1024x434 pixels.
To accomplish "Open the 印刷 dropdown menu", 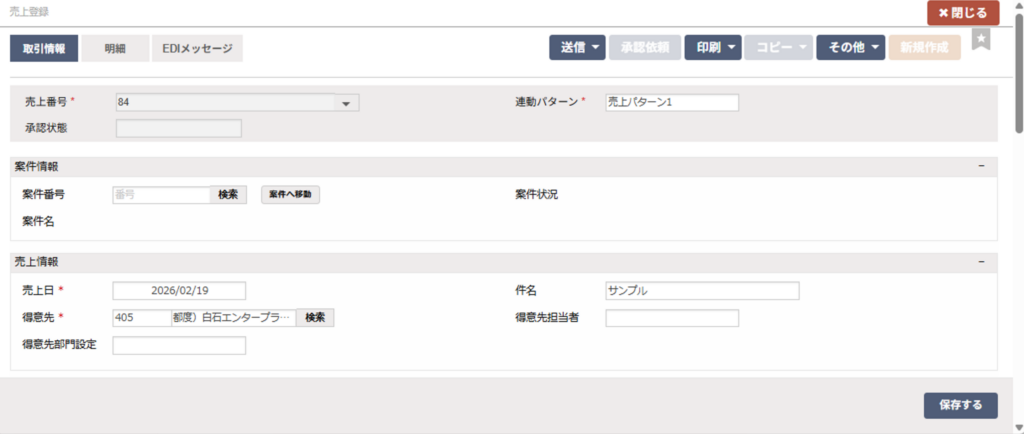I will (712, 47).
